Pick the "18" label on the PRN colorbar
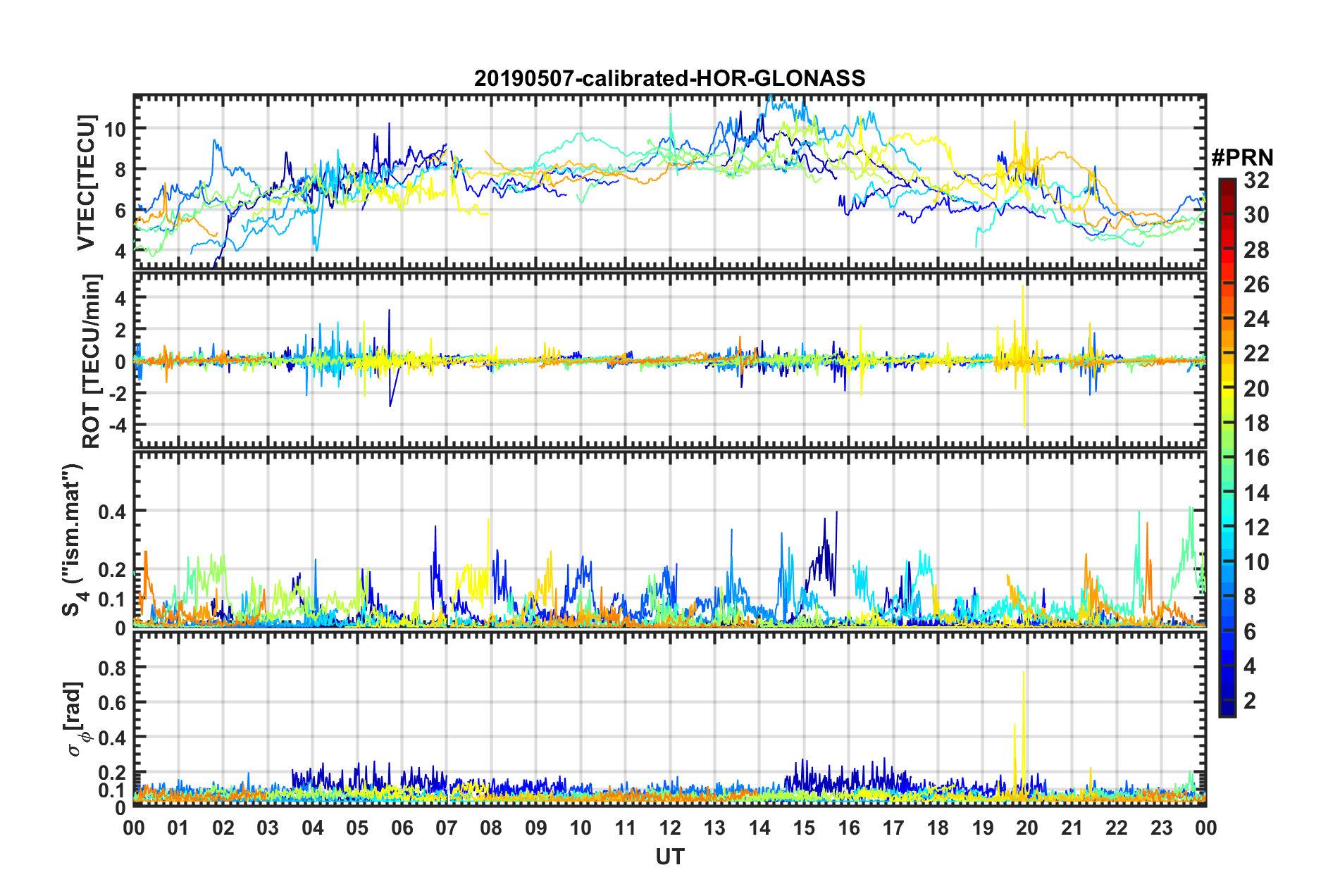 click(1256, 423)
